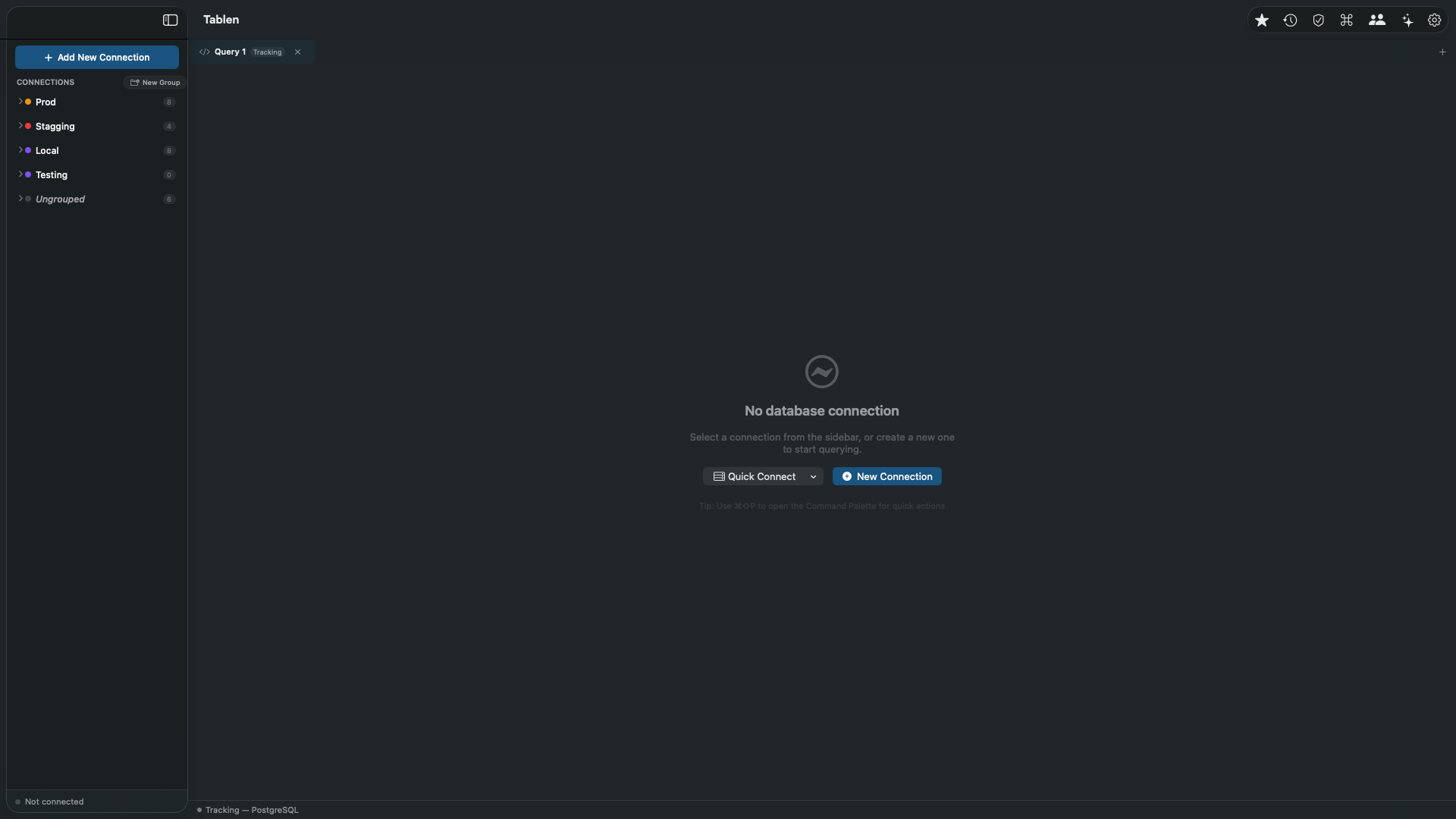Click the shield checkmark icon
The image size is (1456, 819).
pos(1319,20)
